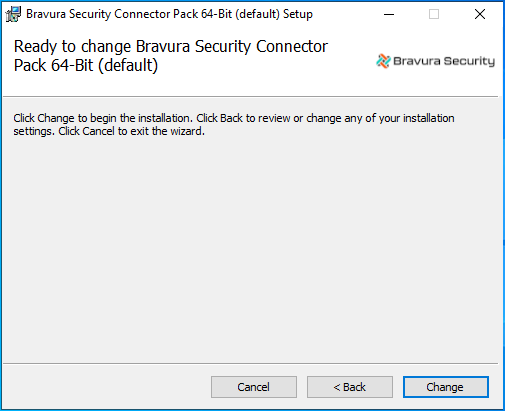Click the Bravura Security wordmark text
This screenshot has width=505, height=411.
click(x=444, y=61)
